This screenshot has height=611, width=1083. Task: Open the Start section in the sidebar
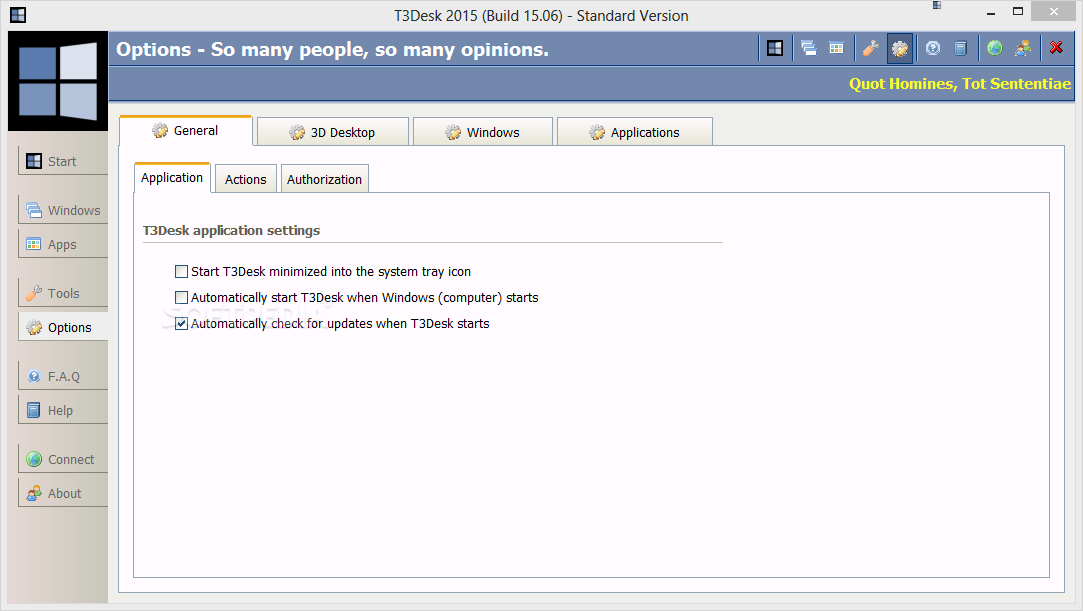63,161
